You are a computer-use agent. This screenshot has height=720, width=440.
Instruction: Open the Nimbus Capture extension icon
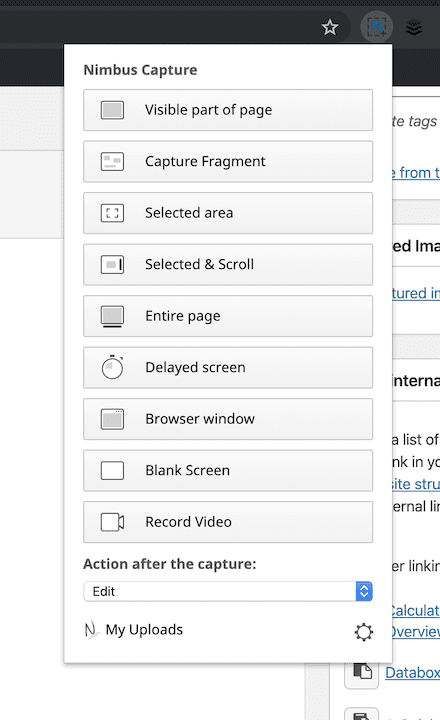[377, 27]
